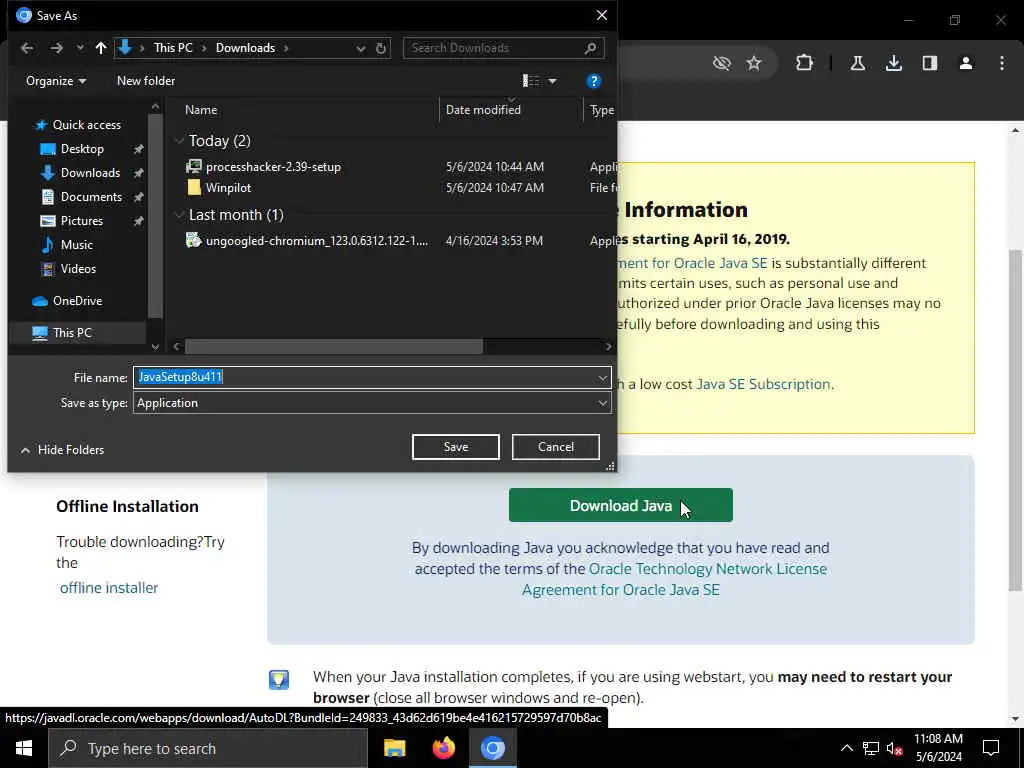
Task: Open Documents in the navigation pane
Action: point(91,197)
